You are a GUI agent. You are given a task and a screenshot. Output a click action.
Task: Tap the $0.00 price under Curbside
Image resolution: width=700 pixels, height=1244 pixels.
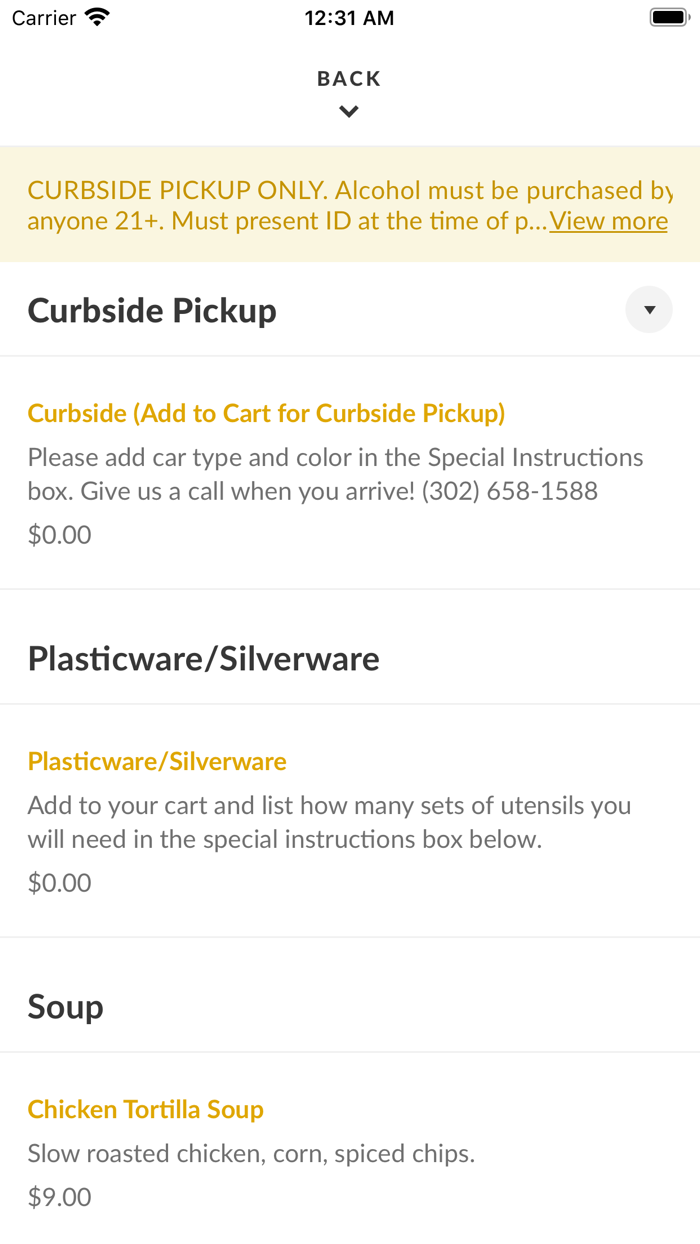pos(59,535)
